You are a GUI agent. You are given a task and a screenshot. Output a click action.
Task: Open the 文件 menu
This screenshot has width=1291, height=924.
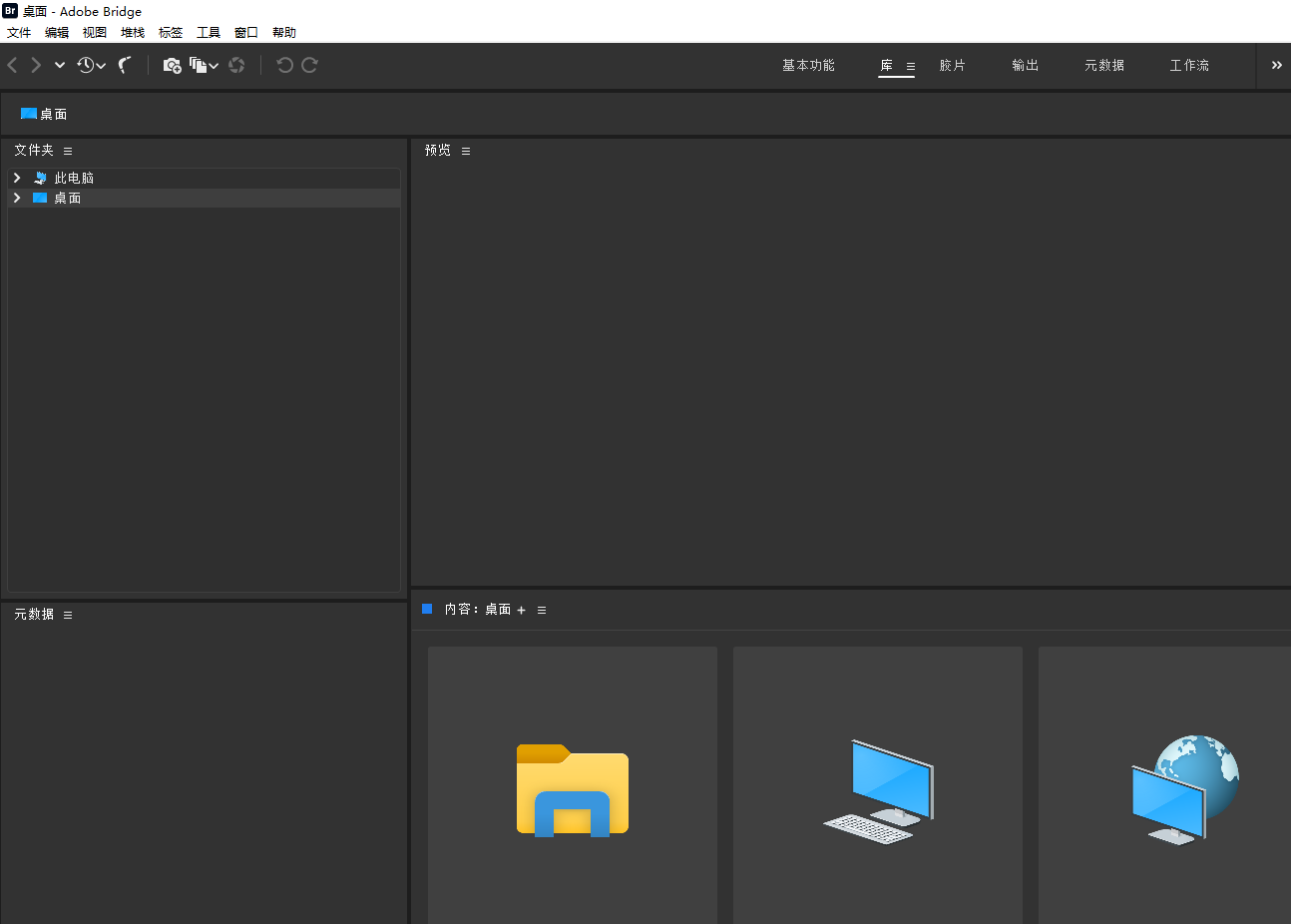point(19,33)
